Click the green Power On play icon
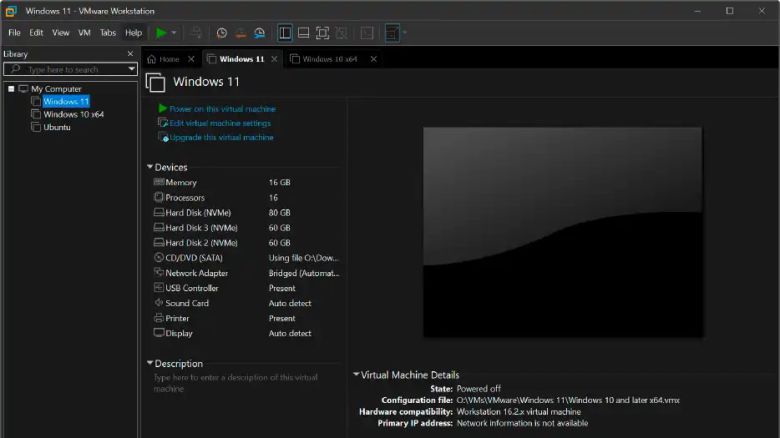 161,33
